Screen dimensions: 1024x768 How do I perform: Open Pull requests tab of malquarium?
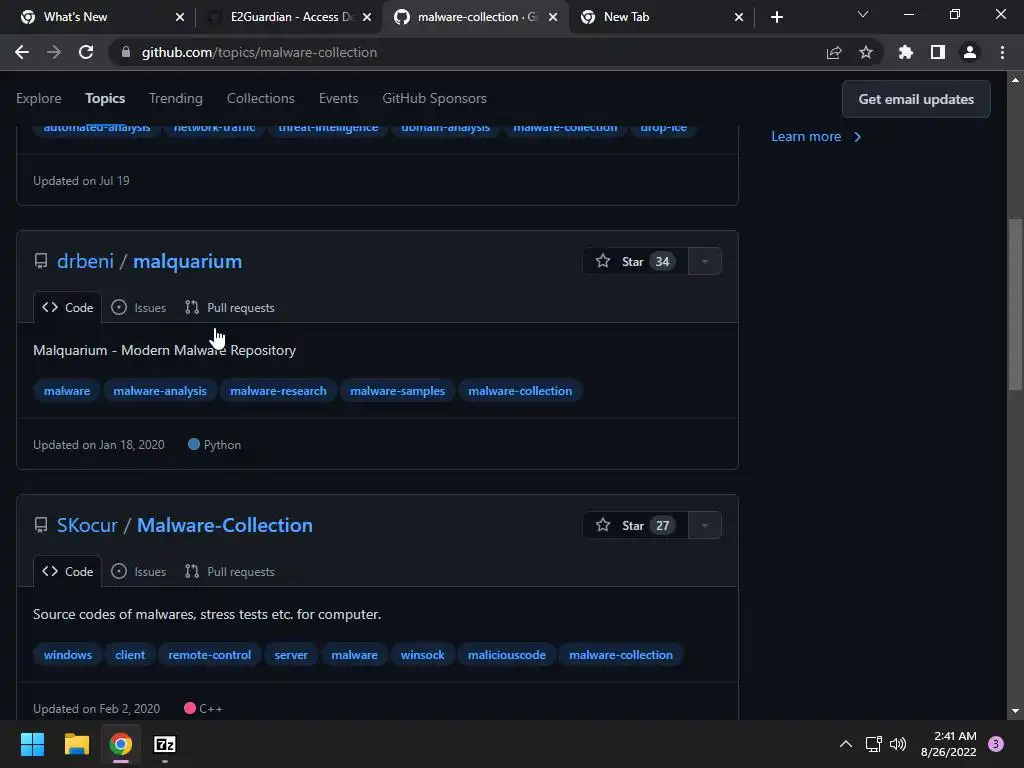(229, 308)
